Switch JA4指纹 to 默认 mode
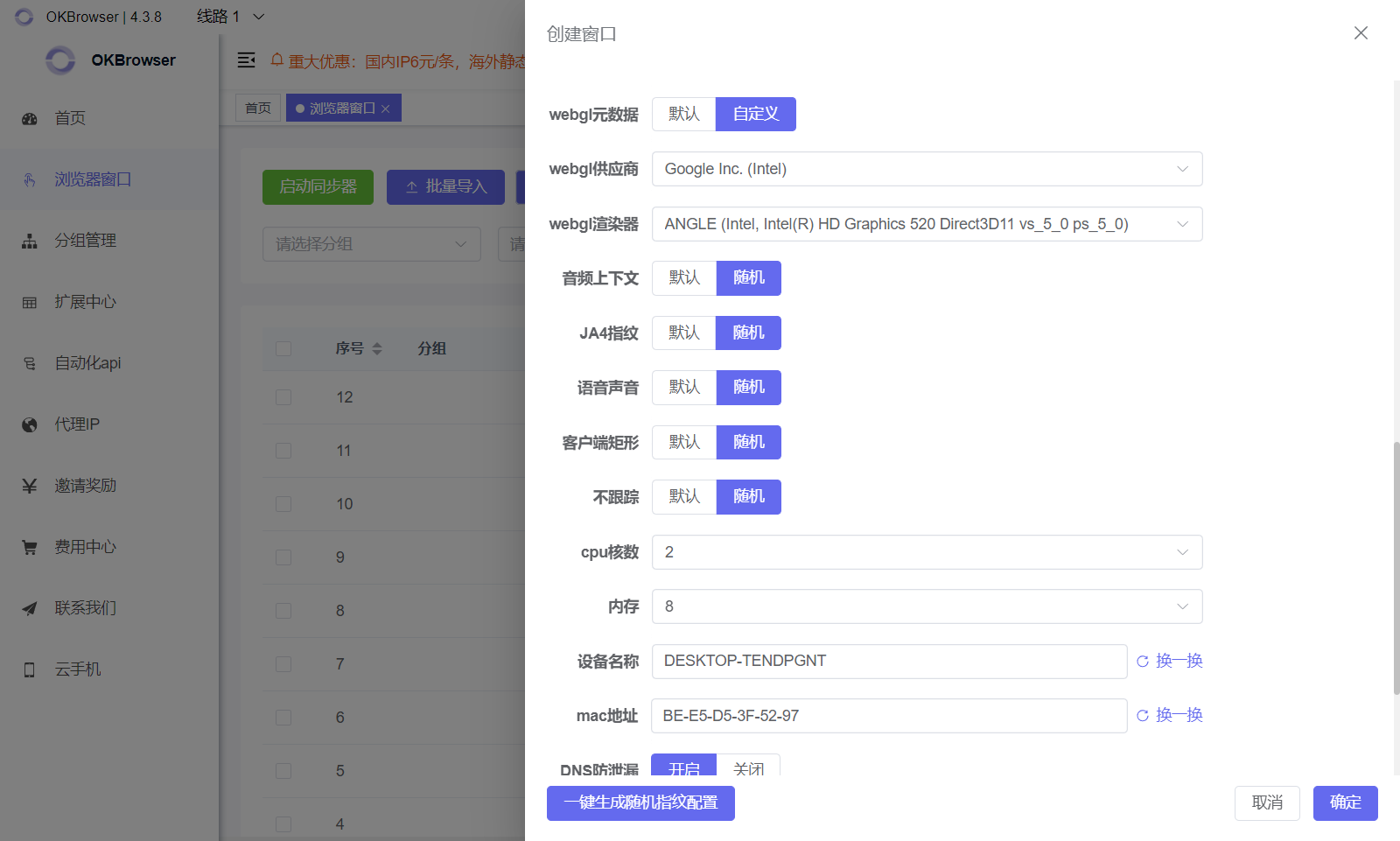 [683, 333]
